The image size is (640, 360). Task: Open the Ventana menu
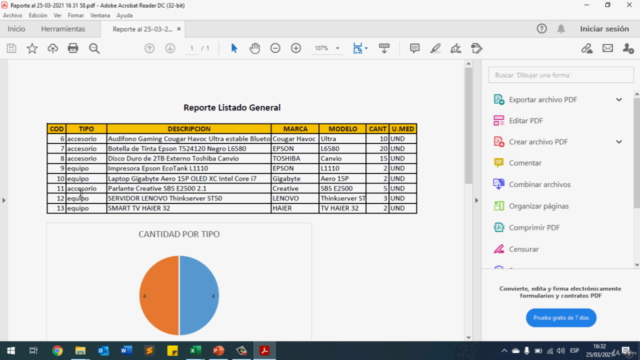(100, 15)
